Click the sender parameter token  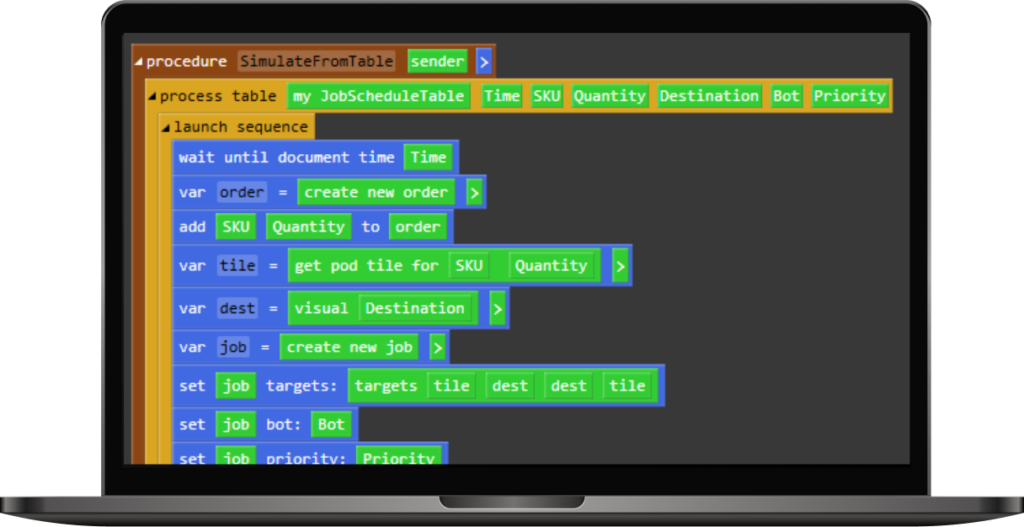(437, 62)
